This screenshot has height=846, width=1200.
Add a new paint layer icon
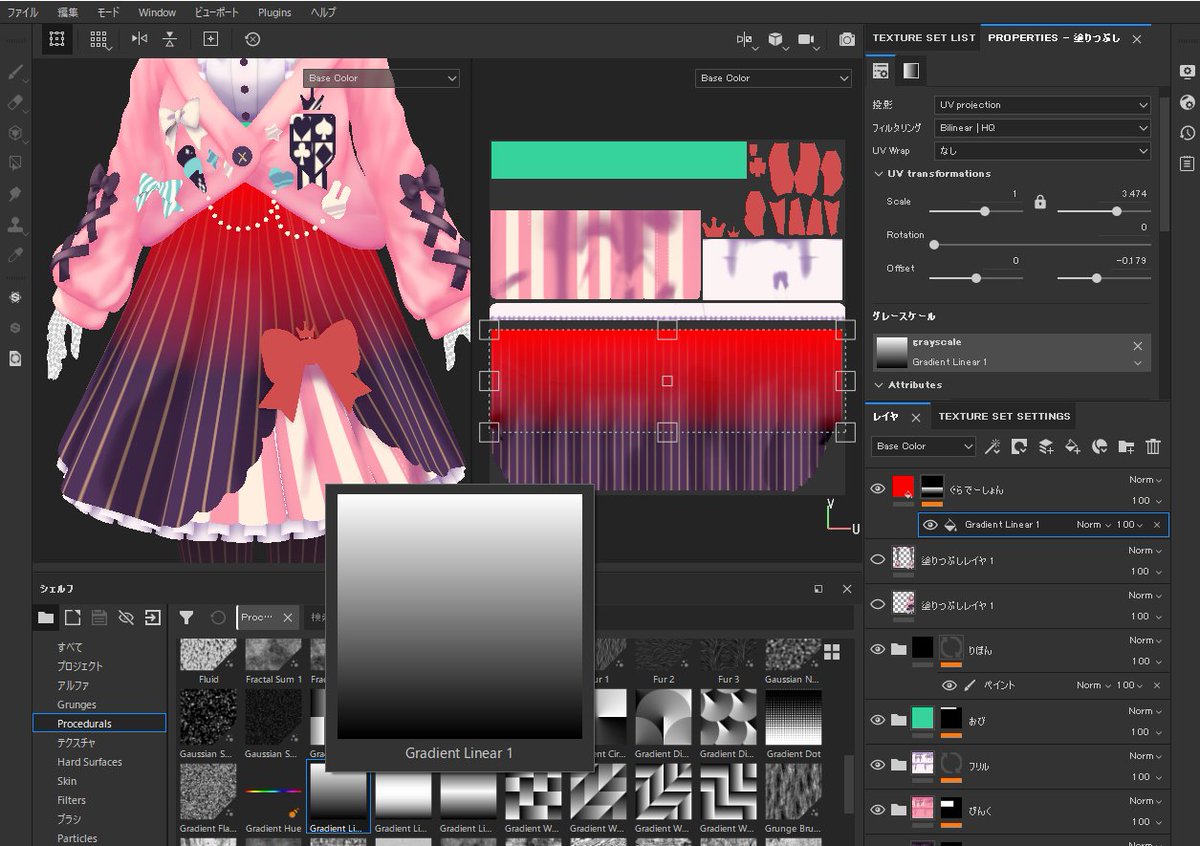point(1046,446)
